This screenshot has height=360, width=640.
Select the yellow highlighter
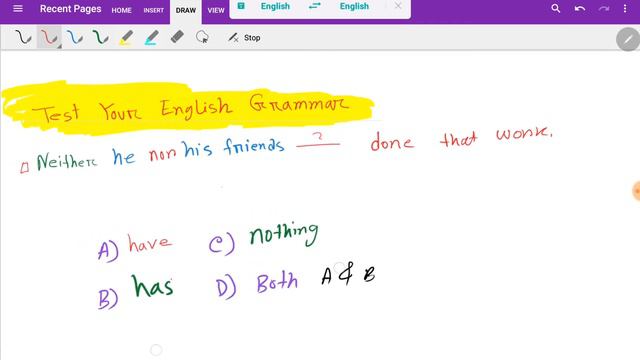pyautogui.click(x=126, y=37)
